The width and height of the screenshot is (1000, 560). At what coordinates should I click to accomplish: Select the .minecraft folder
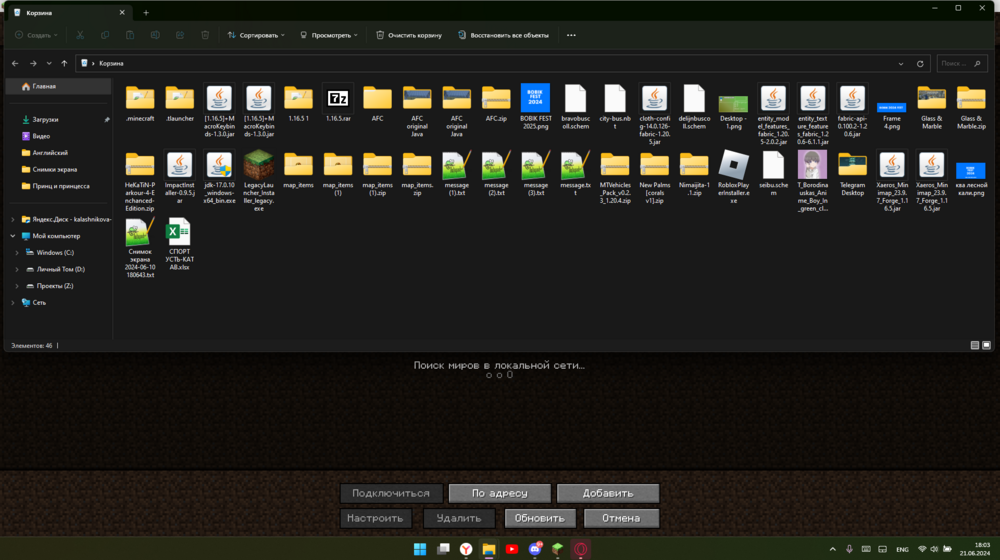pyautogui.click(x=140, y=103)
